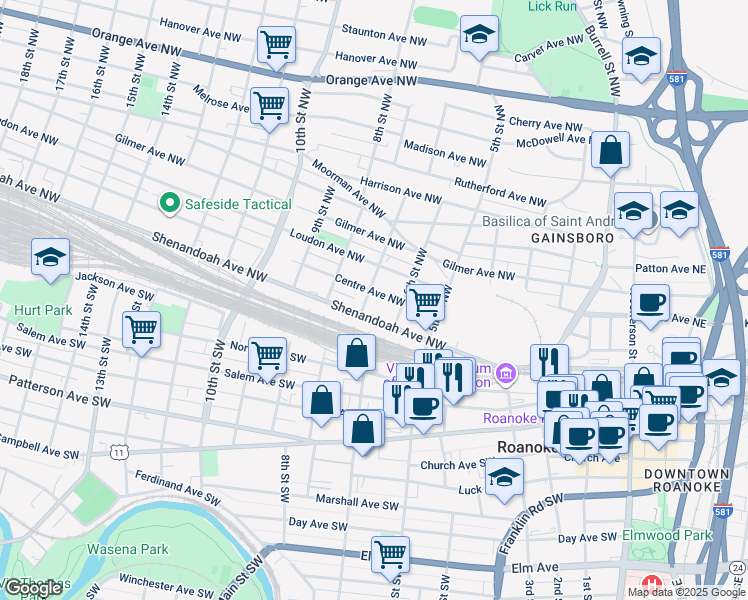This screenshot has width=748, height=600.
Task: Click the school marker at downtown's east edge near I-581
Action: pyautogui.click(x=721, y=381)
